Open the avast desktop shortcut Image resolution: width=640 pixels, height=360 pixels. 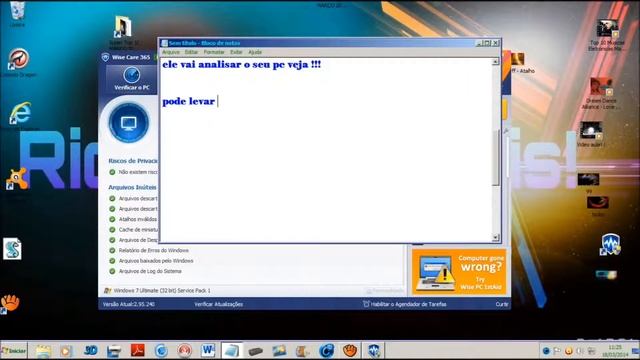16,179
